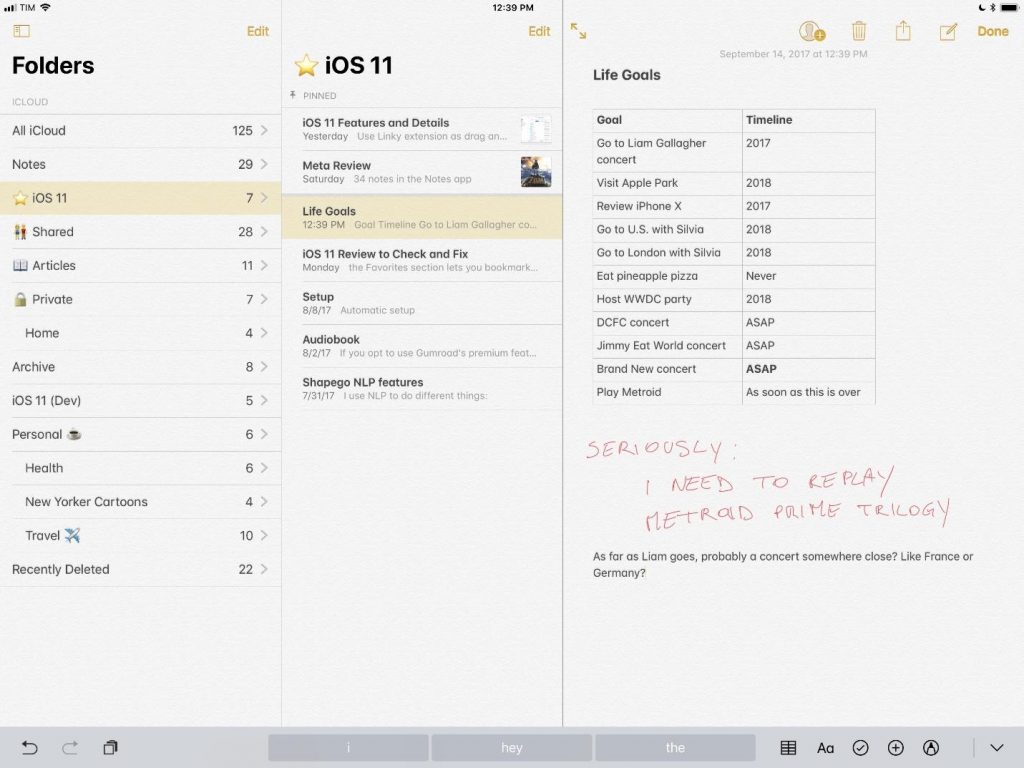Tap the pin icon above the notes list
The image size is (1024, 768).
[x=293, y=95]
